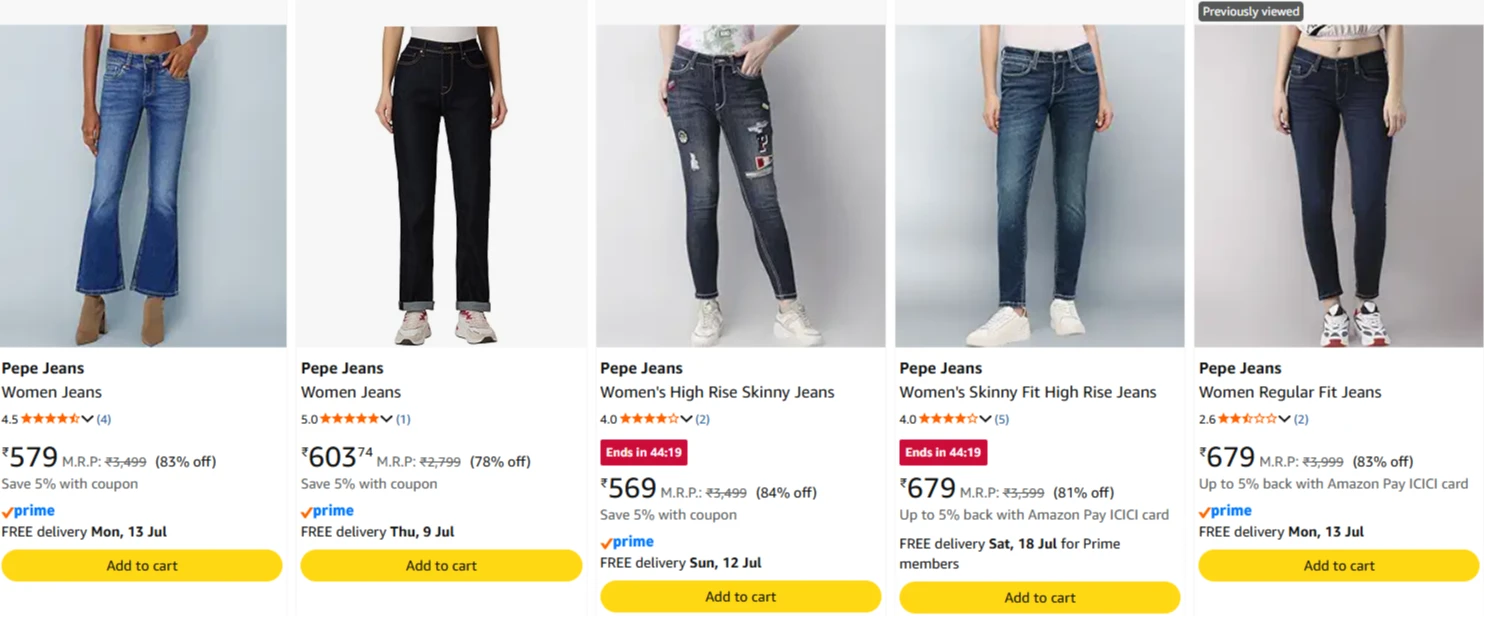Open the Women Regular Fit Jeans title link
Screen dimensions: 1485x617
click(x=1290, y=392)
